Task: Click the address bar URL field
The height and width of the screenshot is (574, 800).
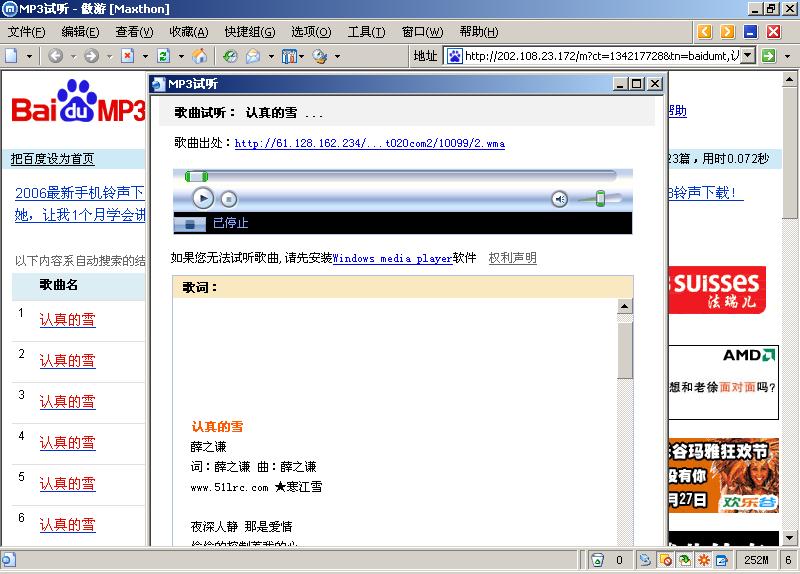Action: click(601, 56)
